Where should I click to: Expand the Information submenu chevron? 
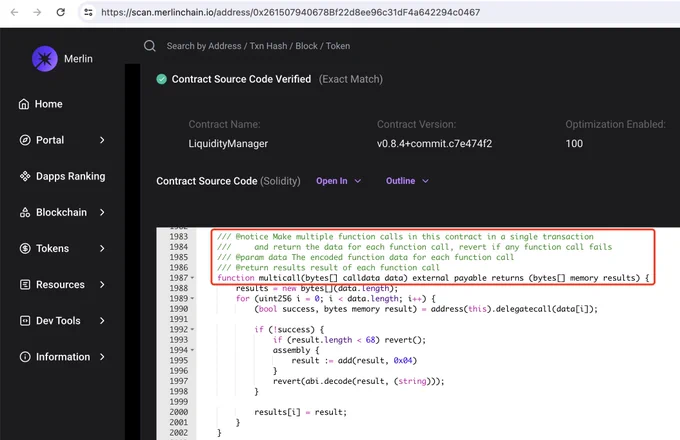click(x=102, y=357)
